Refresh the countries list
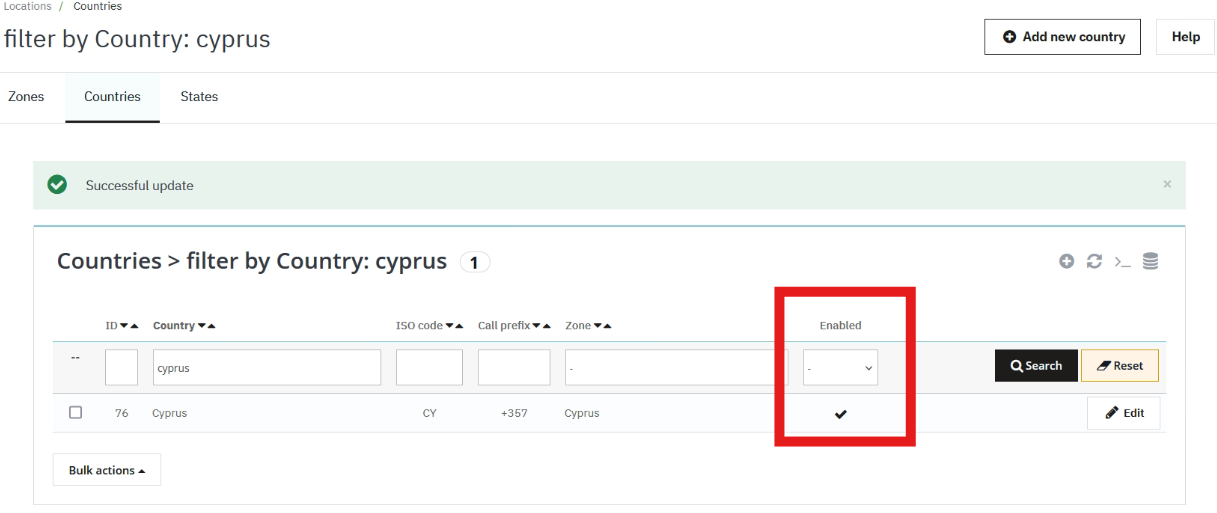This screenshot has width=1217, height=513. click(x=1094, y=261)
